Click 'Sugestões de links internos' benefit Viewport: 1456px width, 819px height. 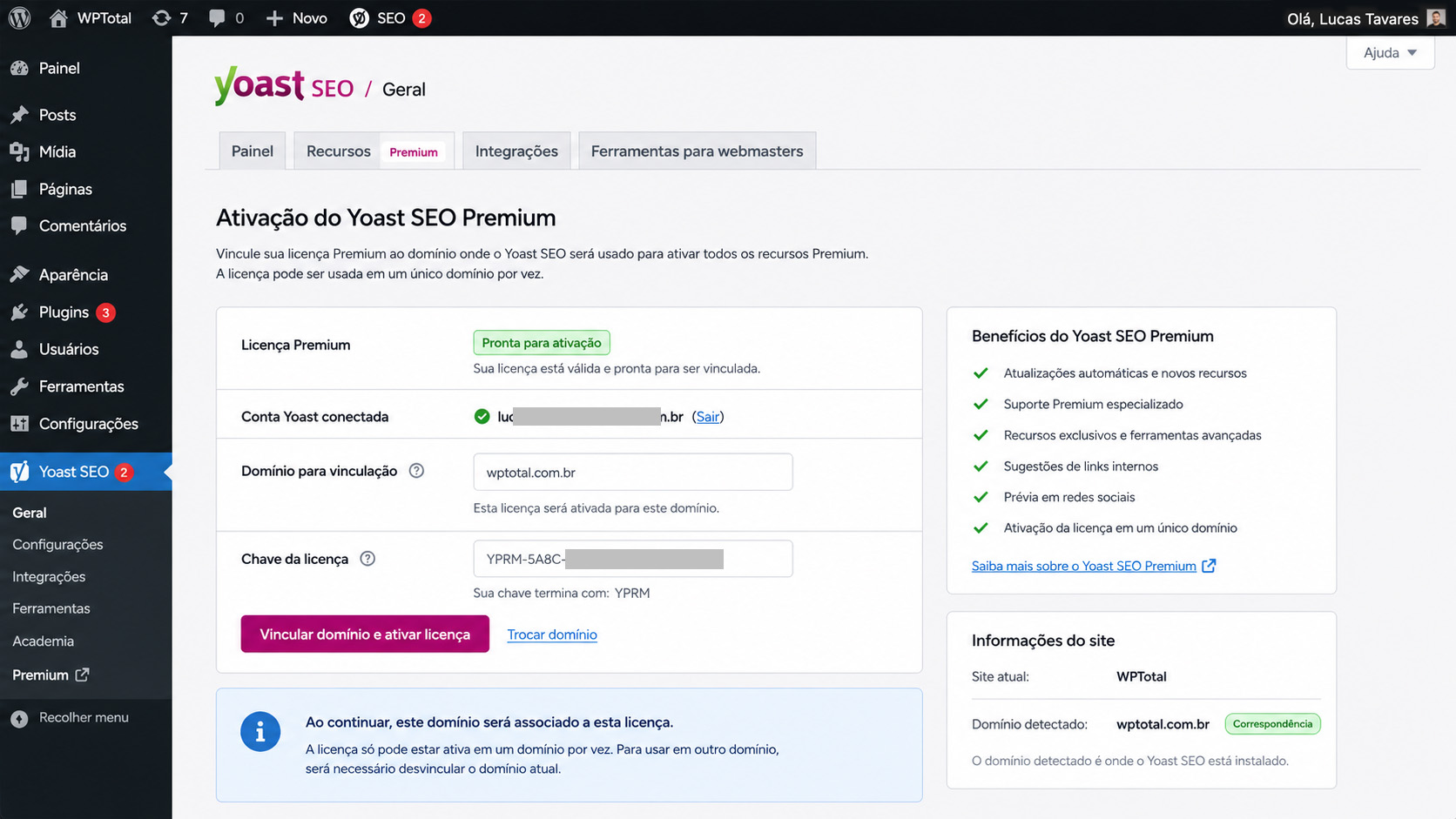click(1081, 467)
